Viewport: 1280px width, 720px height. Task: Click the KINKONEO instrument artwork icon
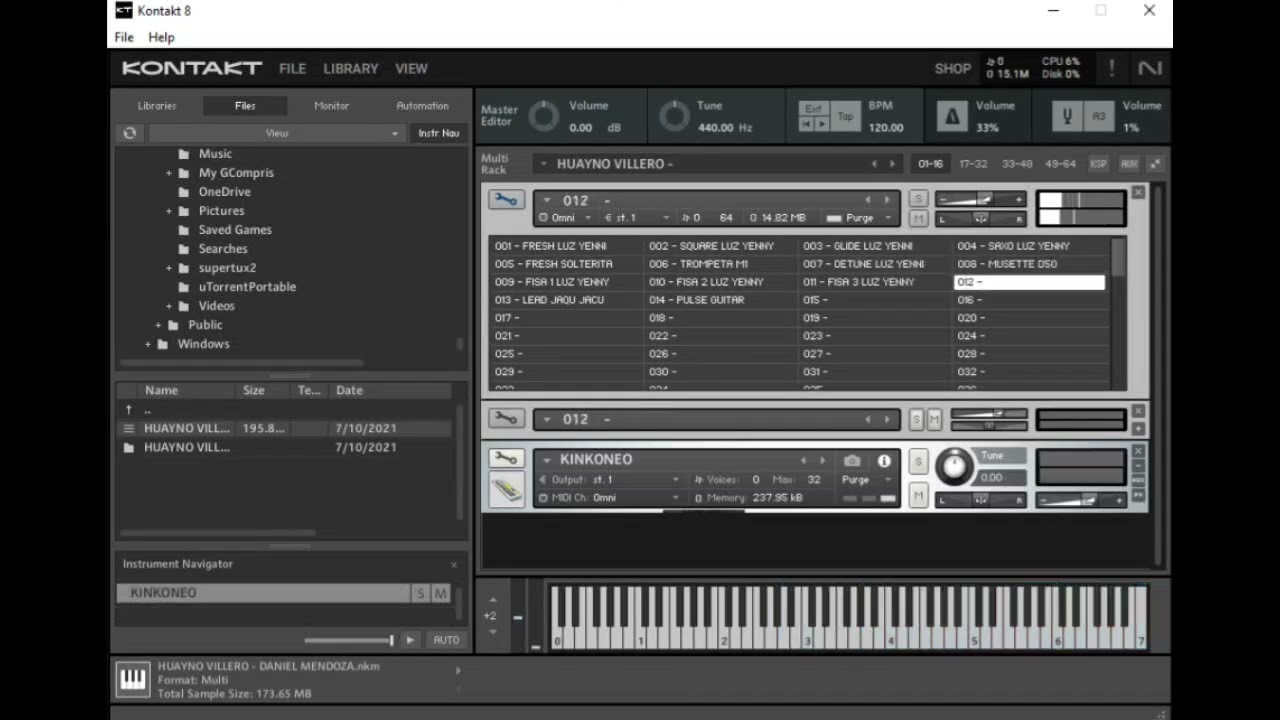506,490
